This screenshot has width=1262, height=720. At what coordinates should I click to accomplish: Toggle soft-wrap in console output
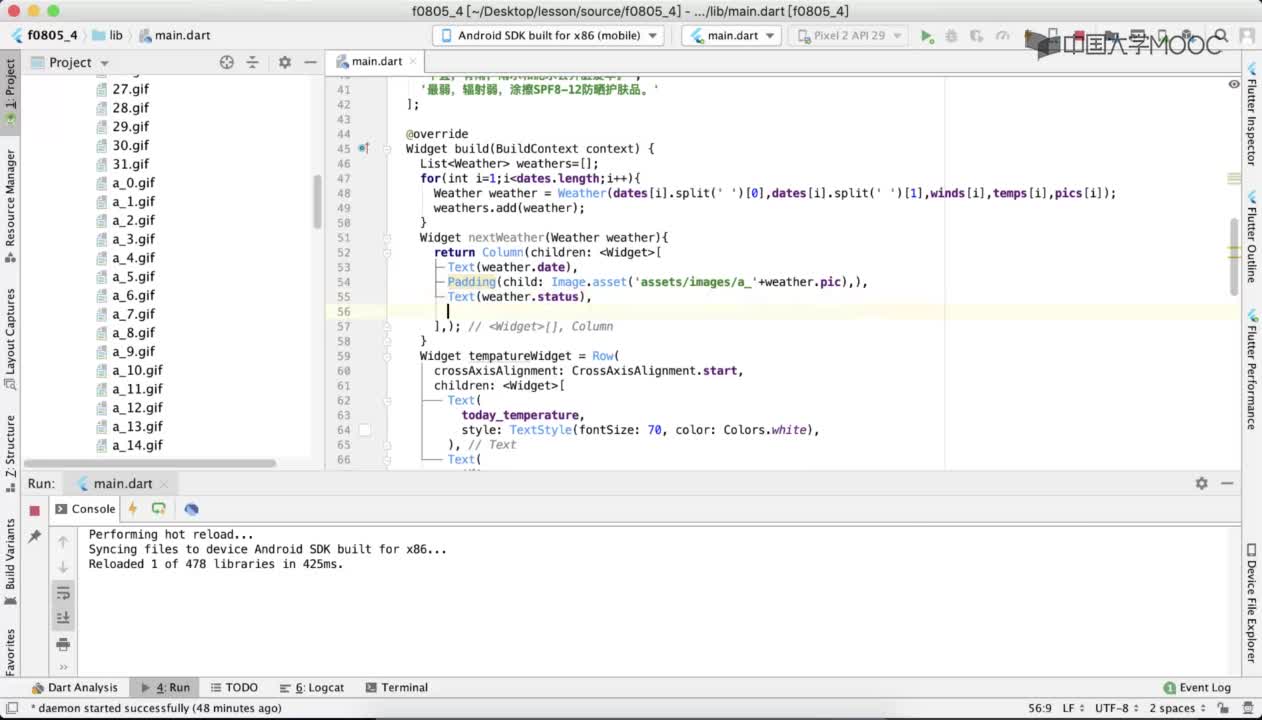point(63,592)
